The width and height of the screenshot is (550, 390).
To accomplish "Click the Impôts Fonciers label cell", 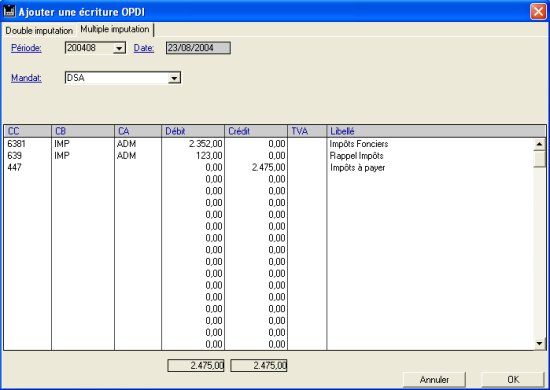I will 359,144.
